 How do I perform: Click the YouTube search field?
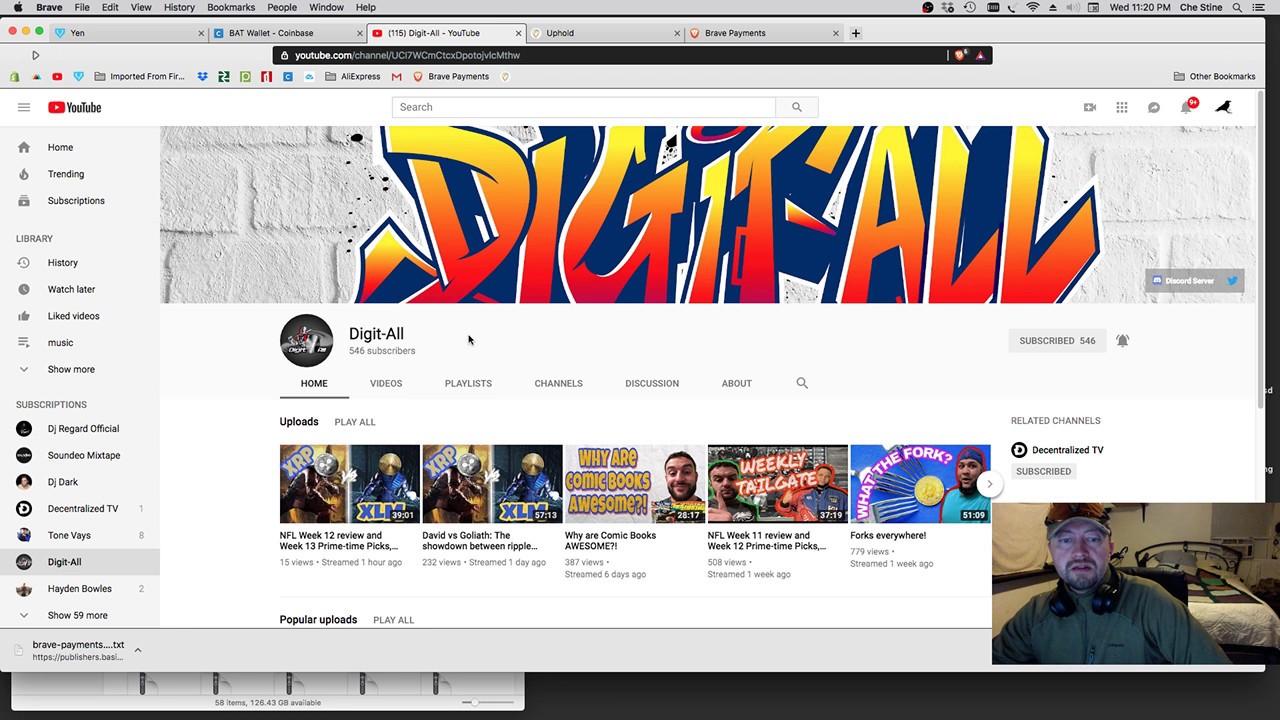584,107
